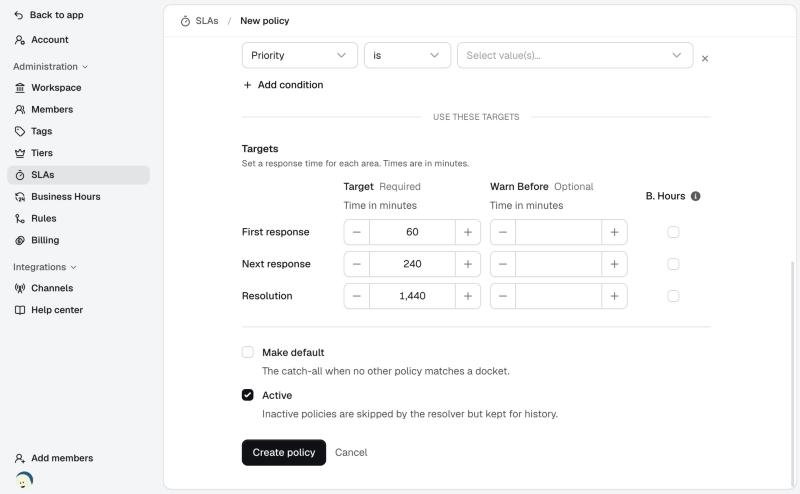Click the Add members person-plus icon
The width and height of the screenshot is (800, 494).
(x=20, y=458)
